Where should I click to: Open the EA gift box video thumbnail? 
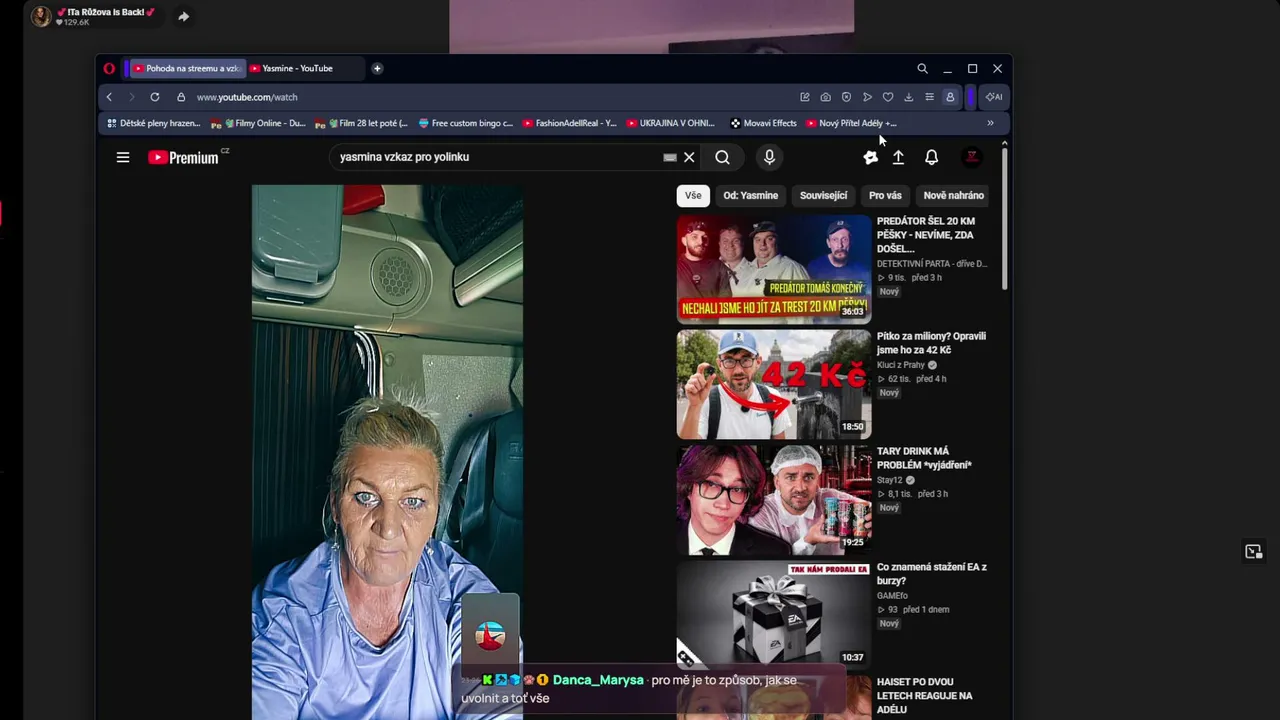(774, 615)
